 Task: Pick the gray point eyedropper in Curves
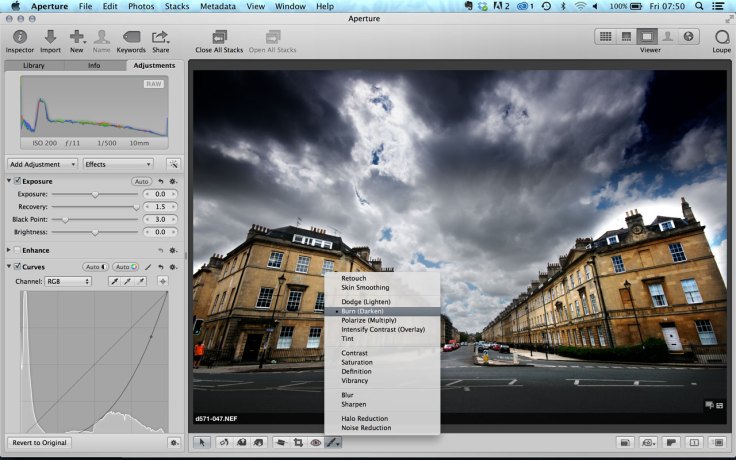pyautogui.click(x=127, y=281)
